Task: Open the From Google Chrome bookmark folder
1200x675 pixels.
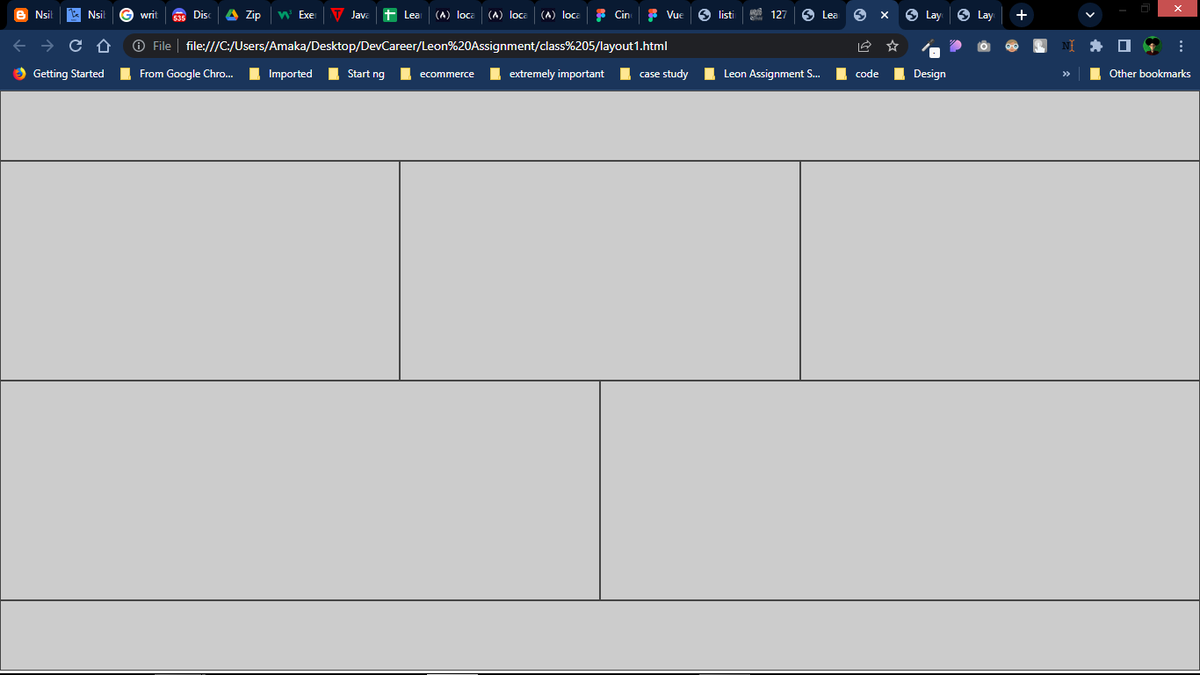Action: point(176,74)
